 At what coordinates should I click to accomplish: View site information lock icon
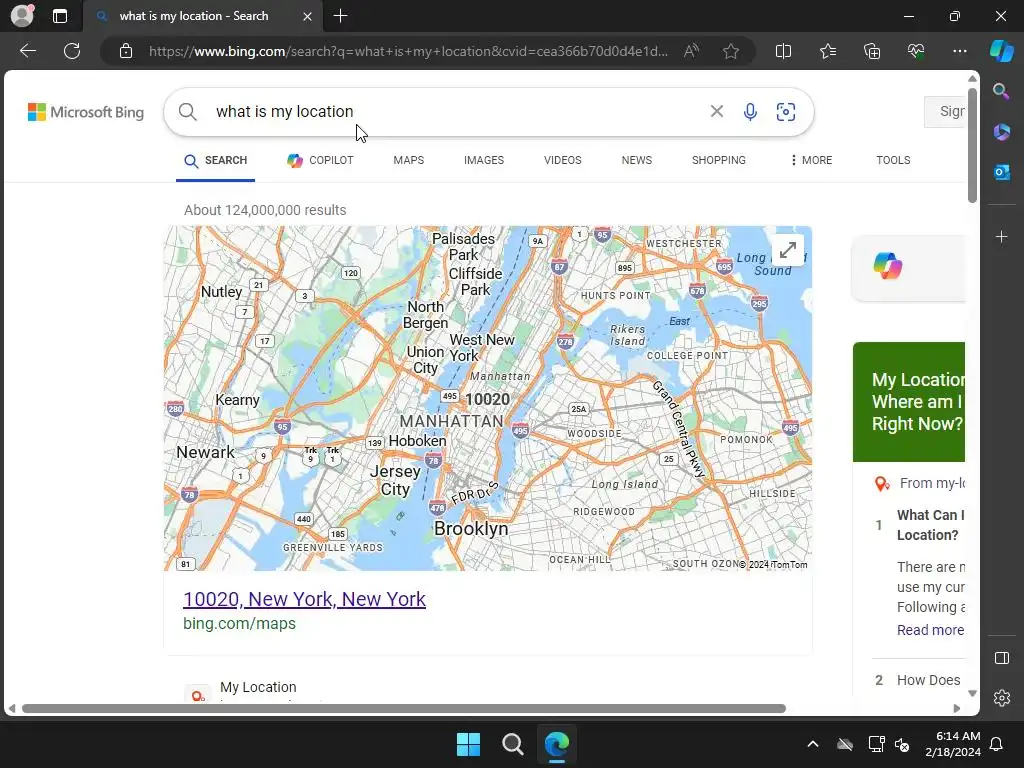[x=126, y=51]
